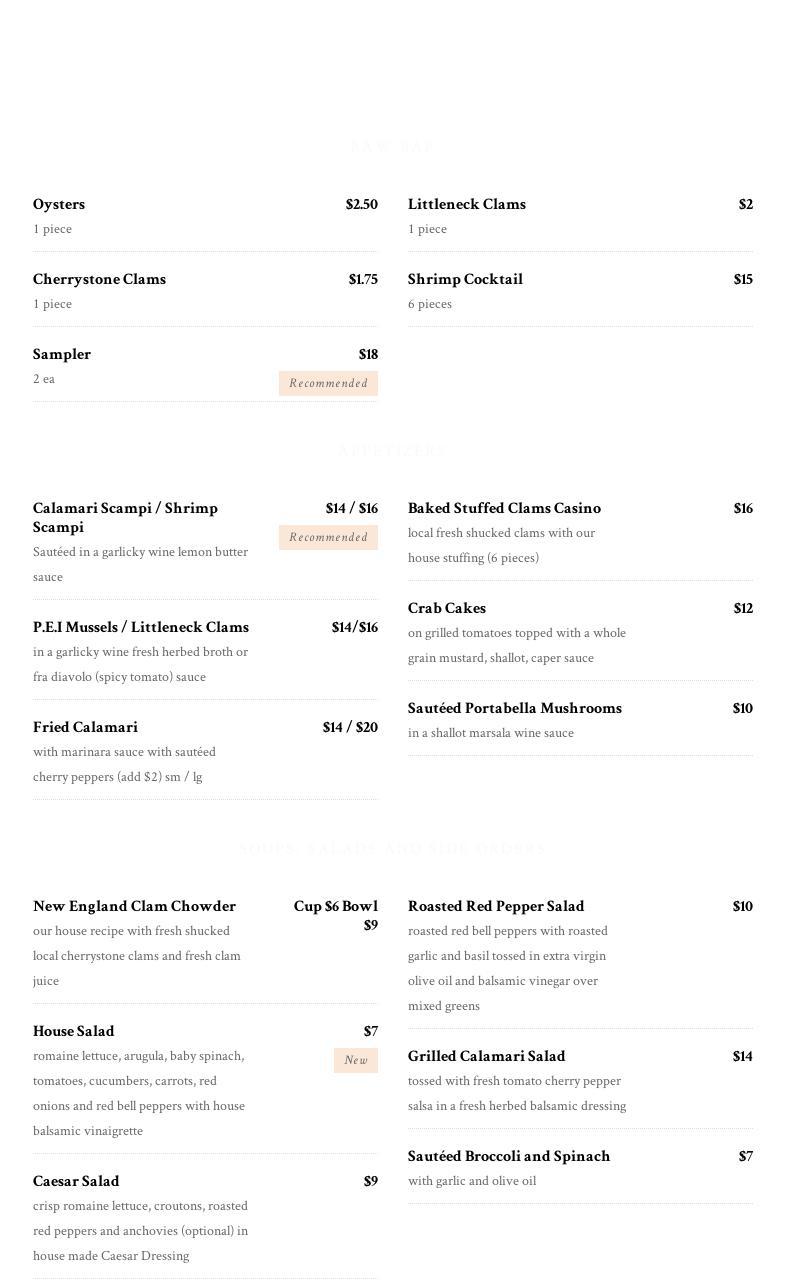Select the Baked Stuffed Clams Casino heading
This screenshot has height=1280, width=785.
point(504,508)
